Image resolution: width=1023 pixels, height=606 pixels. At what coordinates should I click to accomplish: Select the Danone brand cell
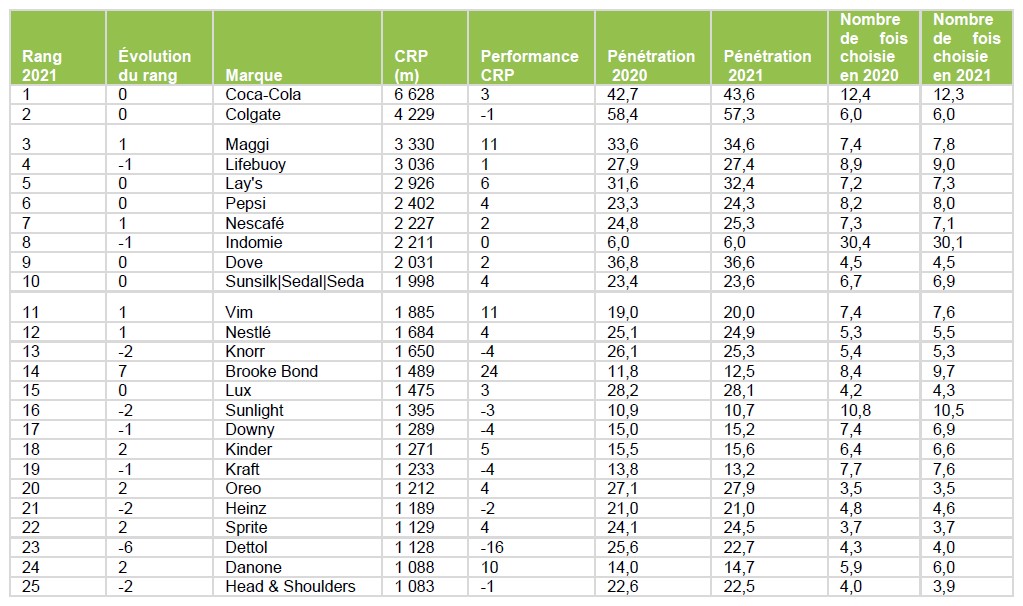[x=254, y=567]
